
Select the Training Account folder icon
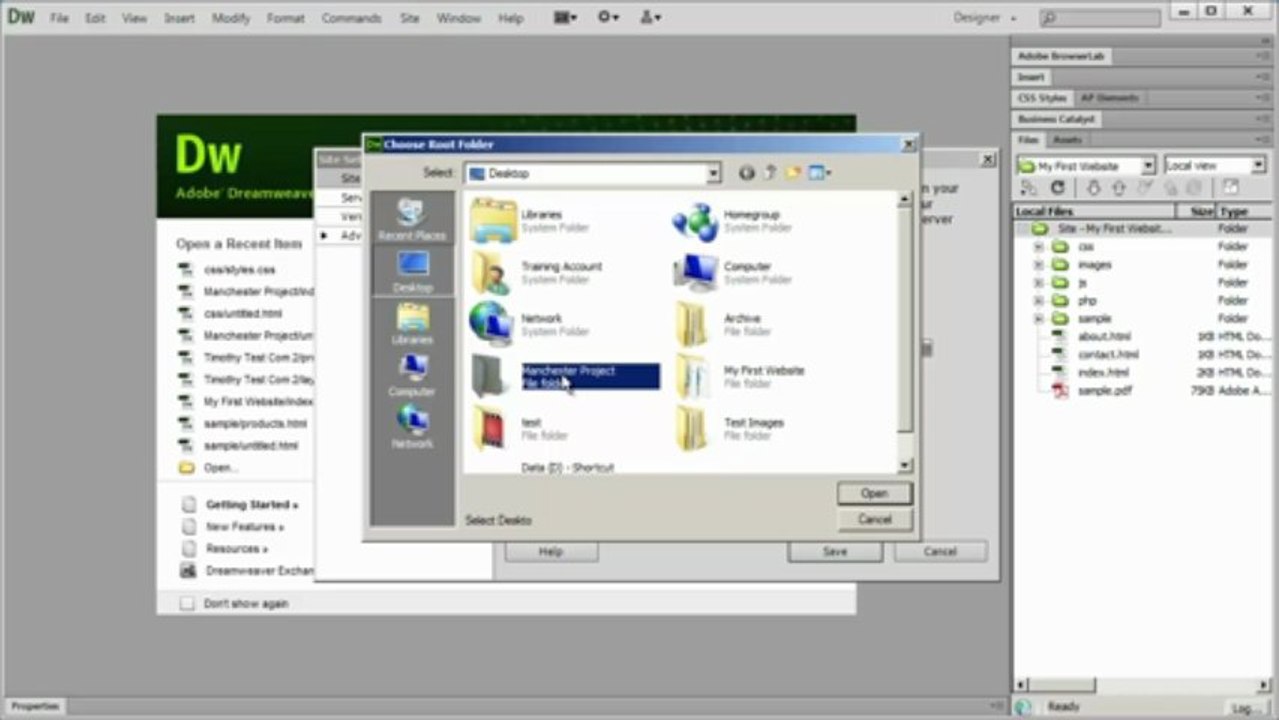493,272
